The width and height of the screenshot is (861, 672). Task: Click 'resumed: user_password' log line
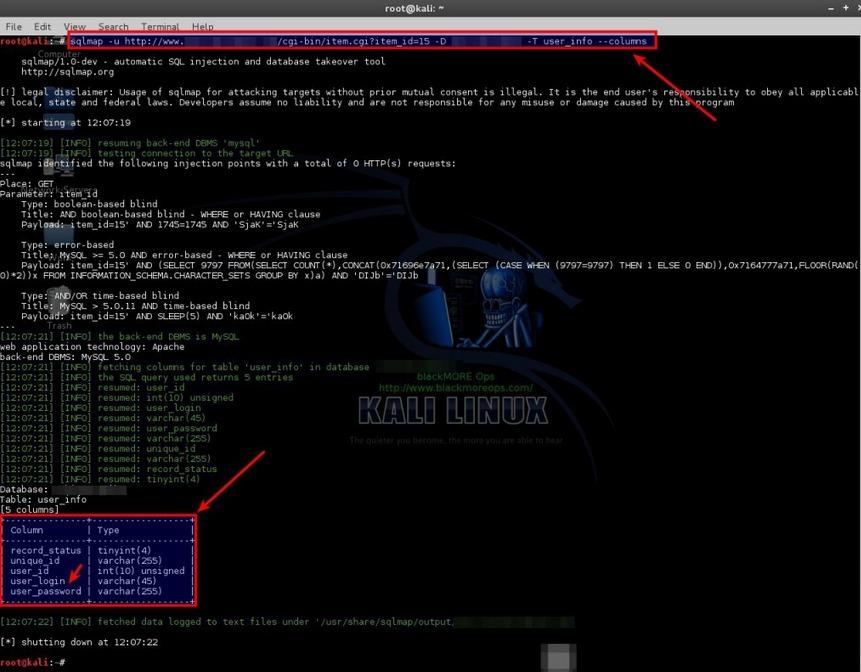coord(109,428)
